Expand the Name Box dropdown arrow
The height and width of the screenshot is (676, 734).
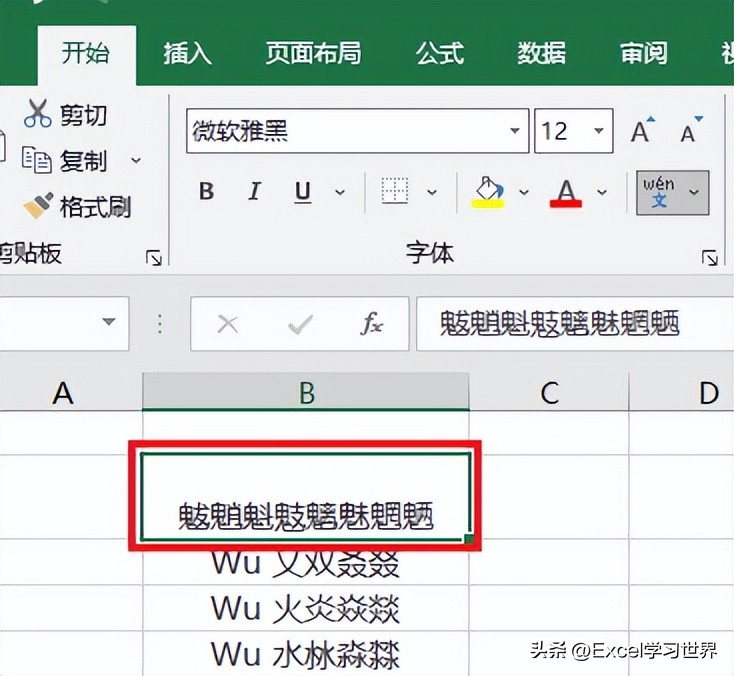(109, 322)
